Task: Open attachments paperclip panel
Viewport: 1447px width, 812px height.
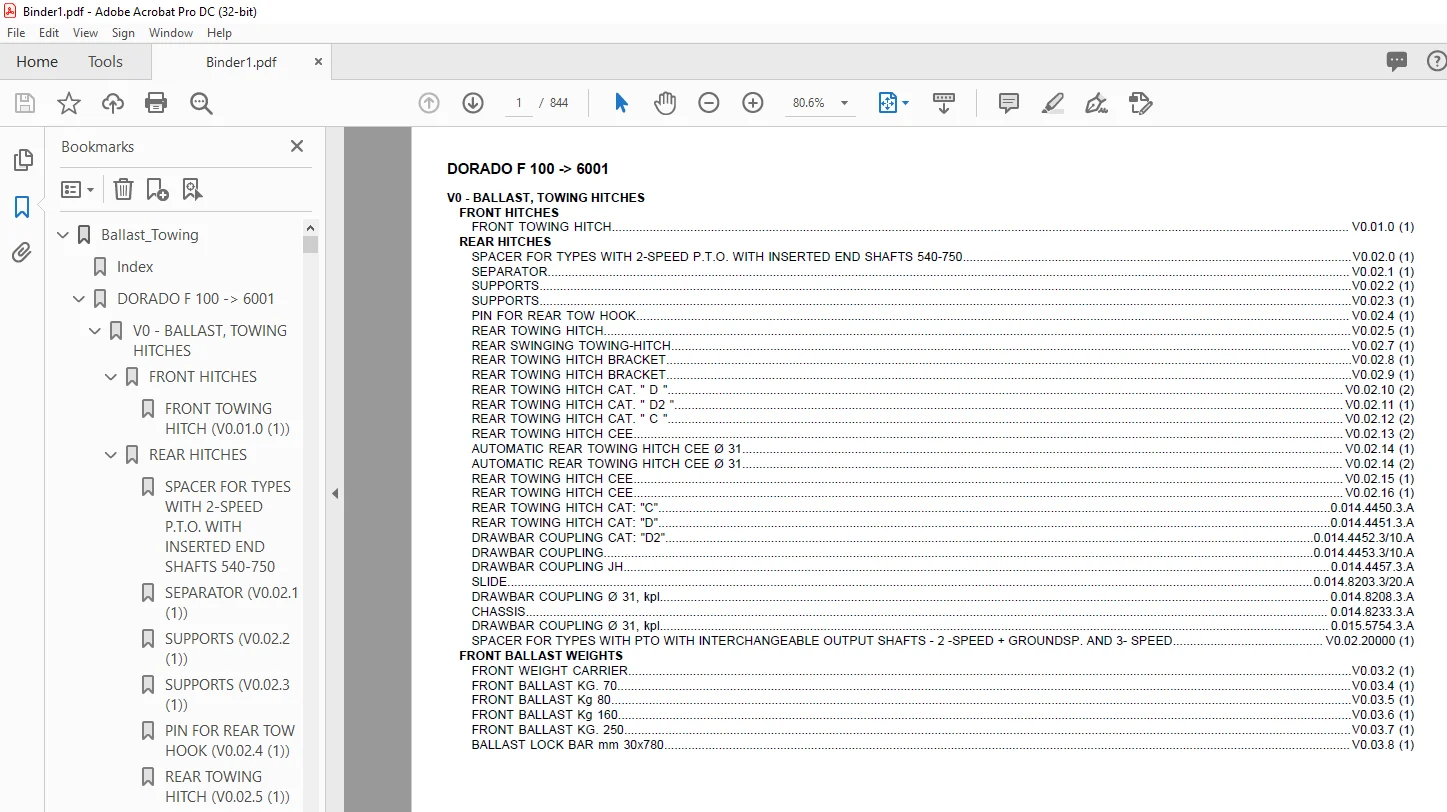Action: [22, 253]
